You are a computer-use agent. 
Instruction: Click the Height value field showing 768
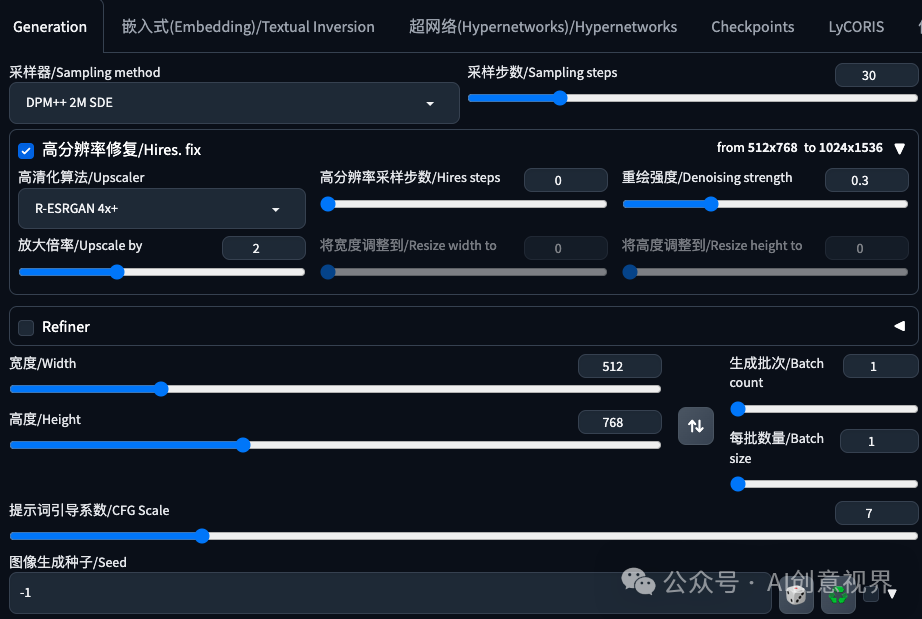coord(620,422)
